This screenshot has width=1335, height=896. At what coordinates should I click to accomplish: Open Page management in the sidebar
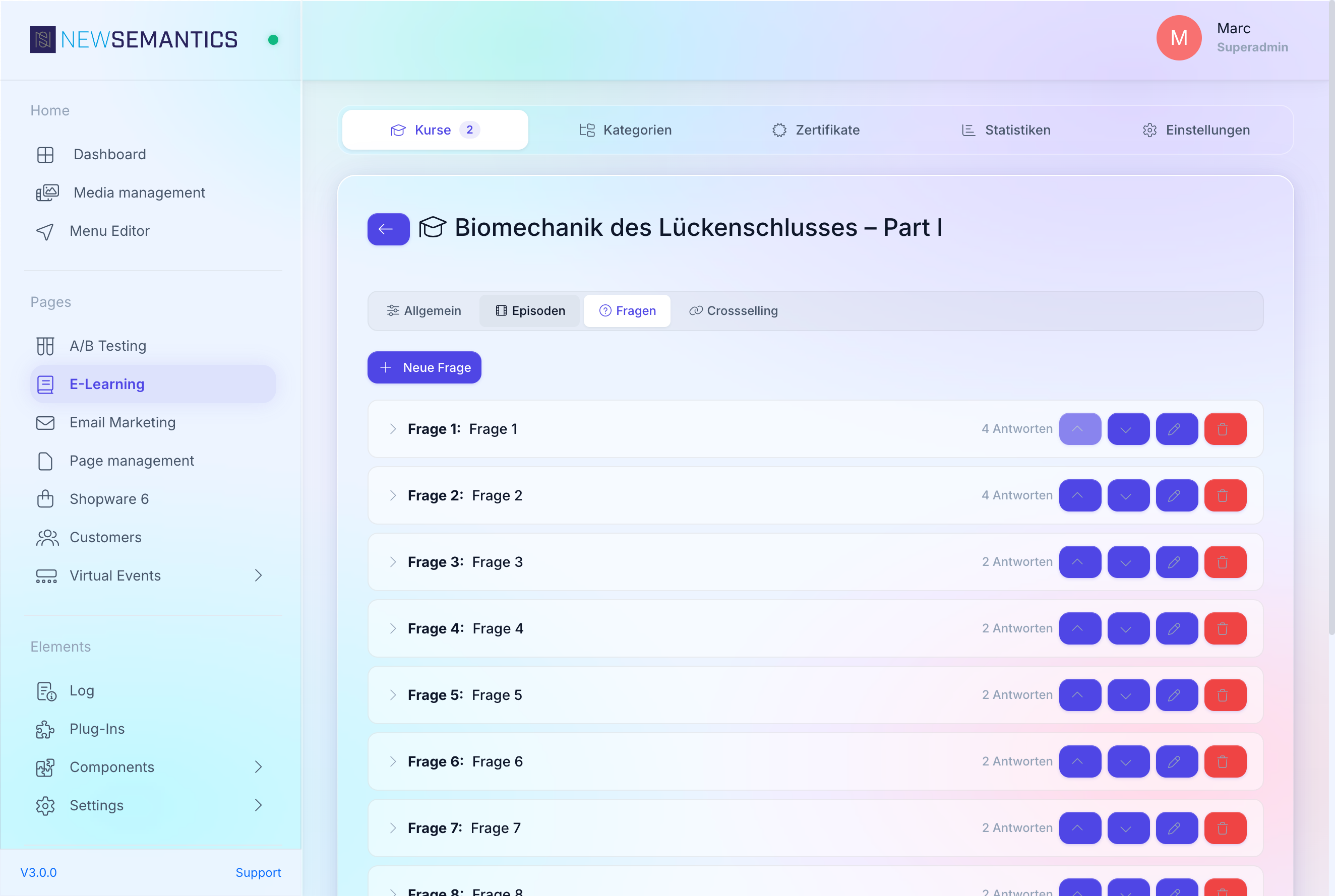[x=153, y=461]
